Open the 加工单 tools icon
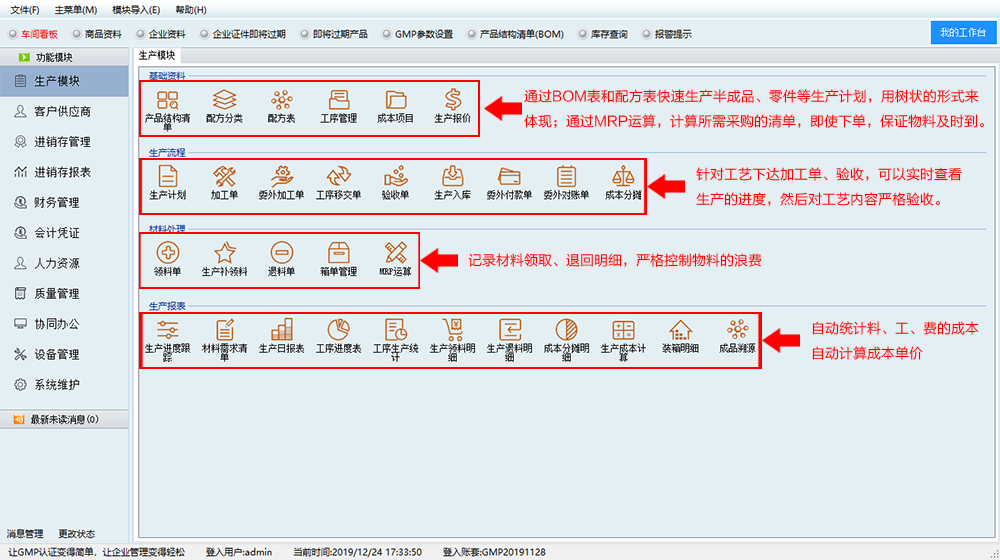The width and height of the screenshot is (1000, 560). click(x=224, y=176)
